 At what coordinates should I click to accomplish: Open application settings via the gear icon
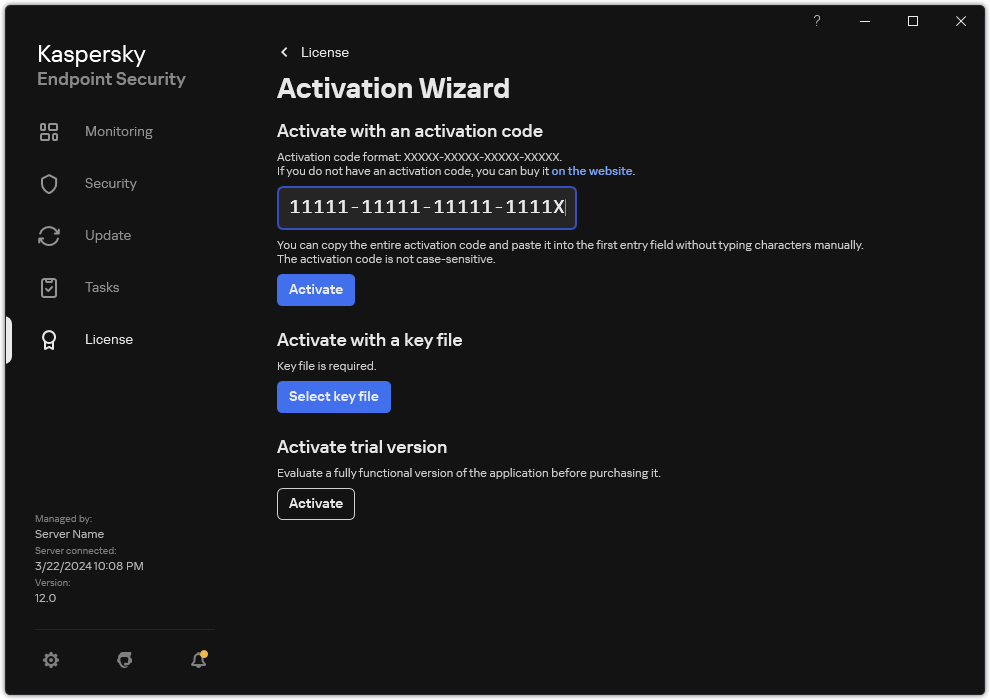tap(51, 660)
